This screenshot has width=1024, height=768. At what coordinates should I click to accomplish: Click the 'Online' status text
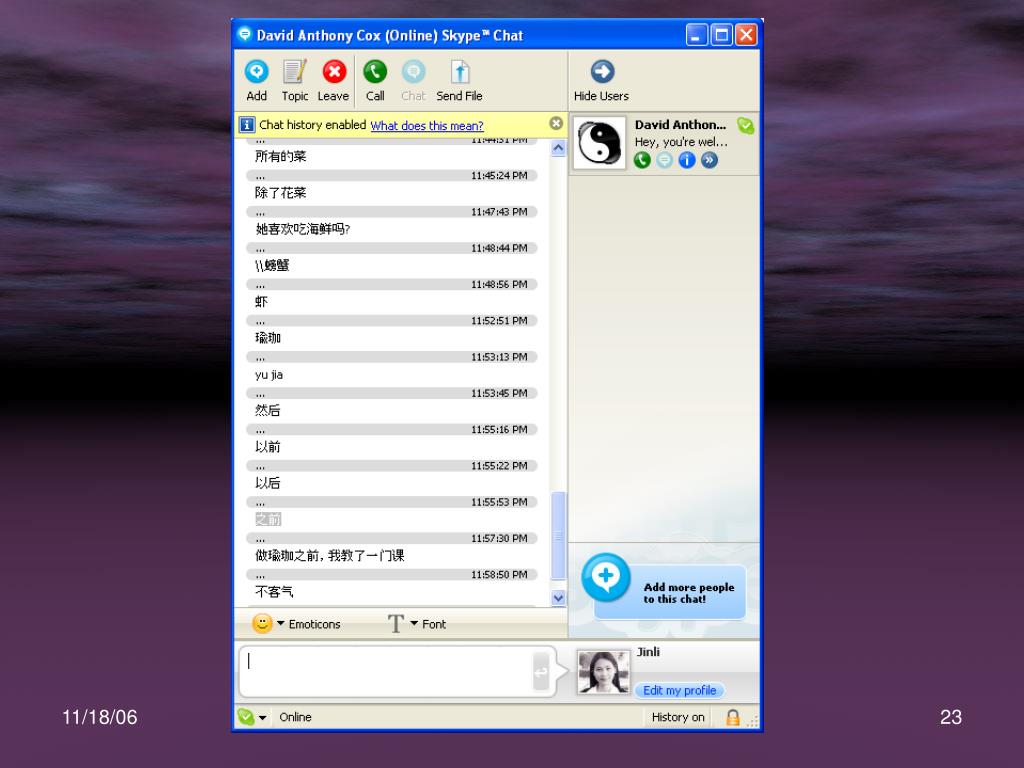pyautogui.click(x=295, y=717)
